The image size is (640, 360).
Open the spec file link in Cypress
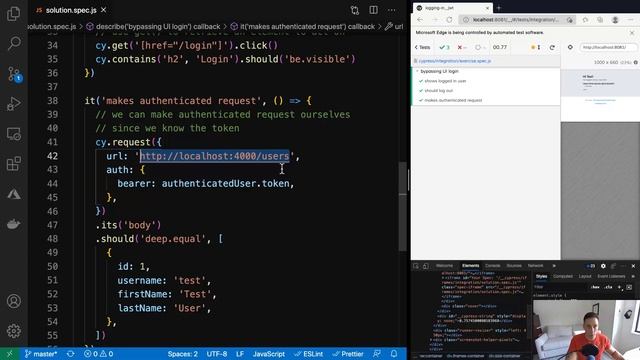point(455,61)
